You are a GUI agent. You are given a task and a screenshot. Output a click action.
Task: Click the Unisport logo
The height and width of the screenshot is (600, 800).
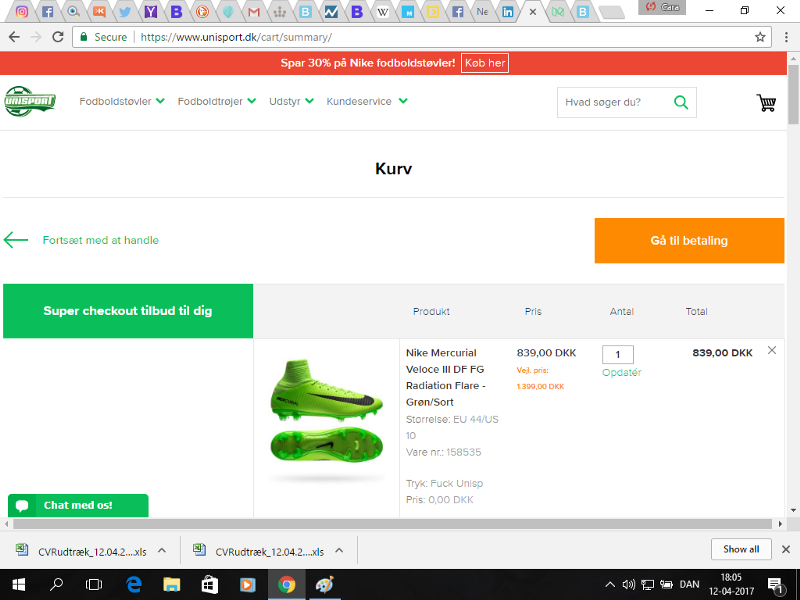click(x=30, y=101)
